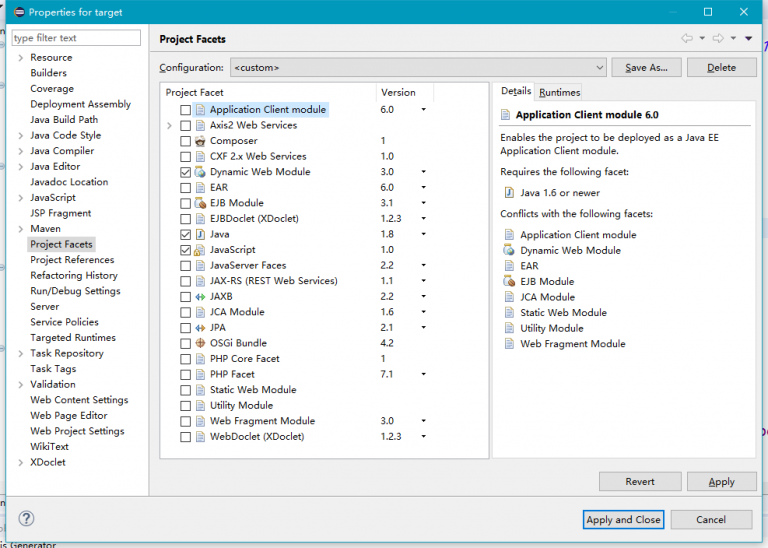The image size is (768, 548).
Task: Click the Java facet icon
Action: tap(200, 235)
